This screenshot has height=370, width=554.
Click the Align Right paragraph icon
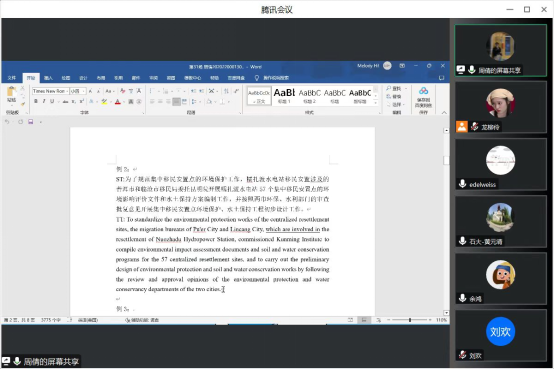point(169,102)
